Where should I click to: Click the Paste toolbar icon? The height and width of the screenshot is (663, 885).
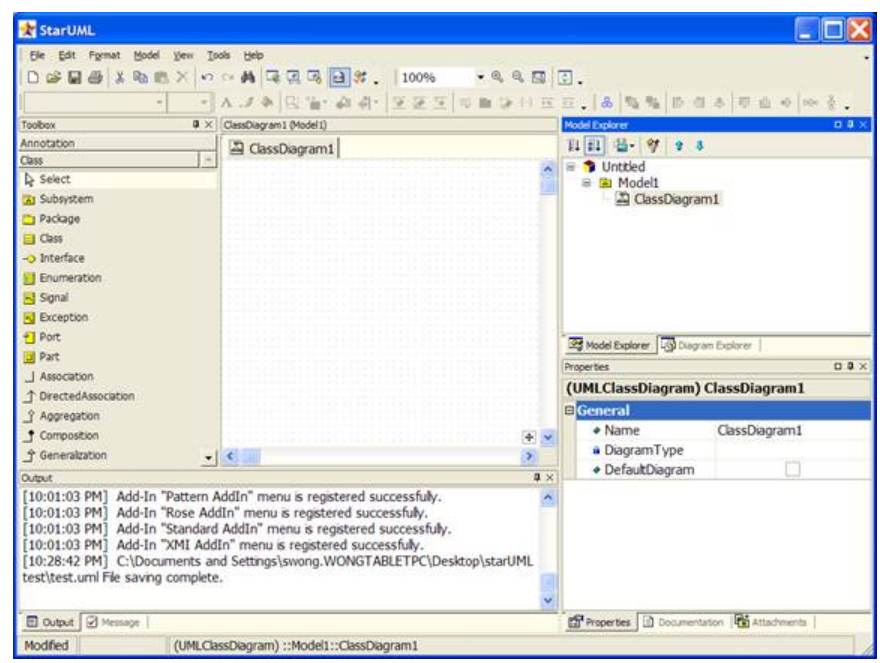point(161,77)
